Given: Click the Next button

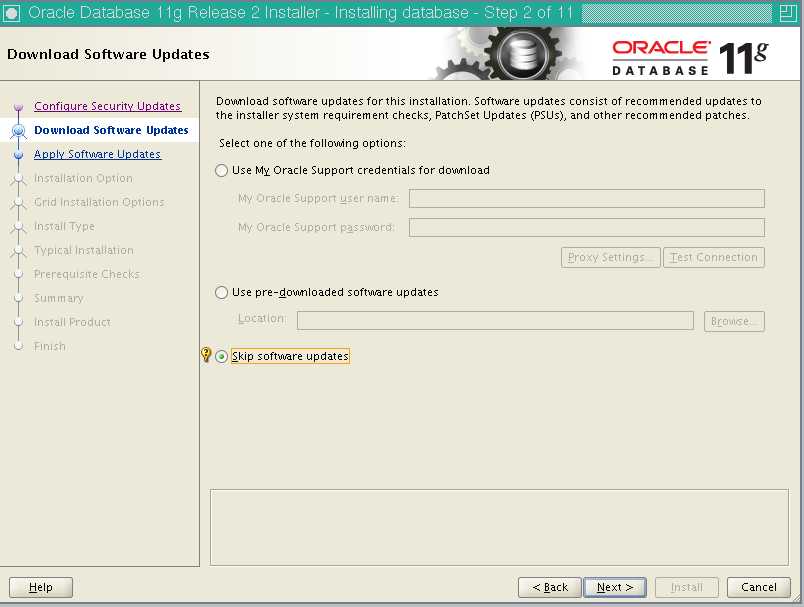Looking at the screenshot, I should (x=615, y=588).
